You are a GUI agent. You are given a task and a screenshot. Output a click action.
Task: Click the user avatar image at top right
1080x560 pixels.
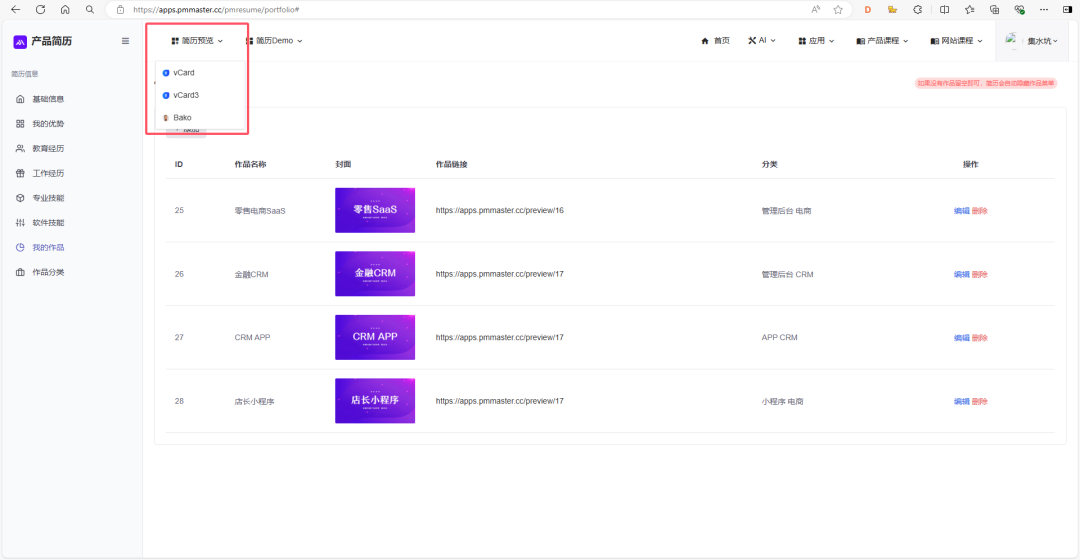point(1011,39)
